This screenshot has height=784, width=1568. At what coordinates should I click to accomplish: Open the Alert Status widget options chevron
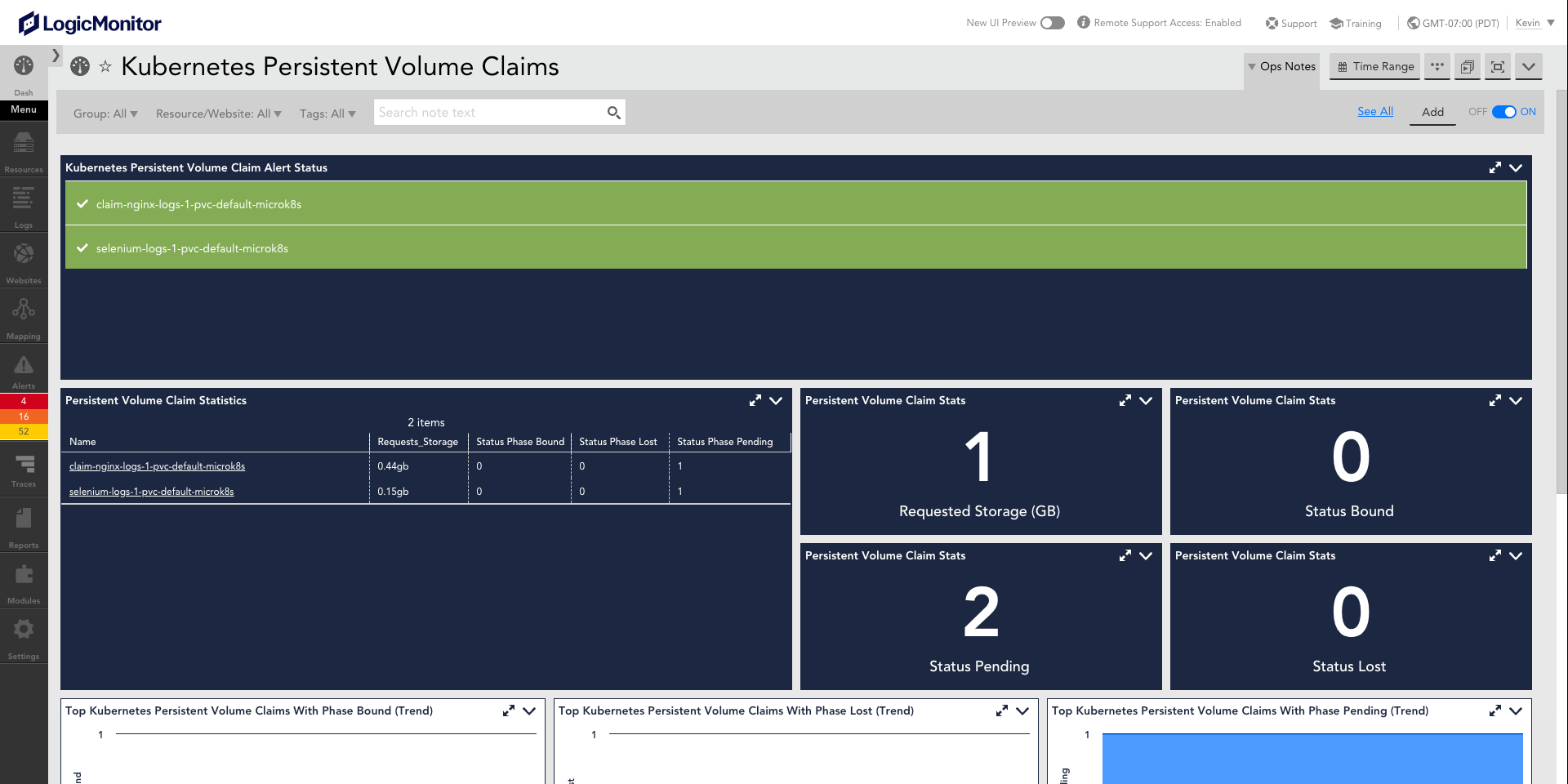pyautogui.click(x=1516, y=167)
